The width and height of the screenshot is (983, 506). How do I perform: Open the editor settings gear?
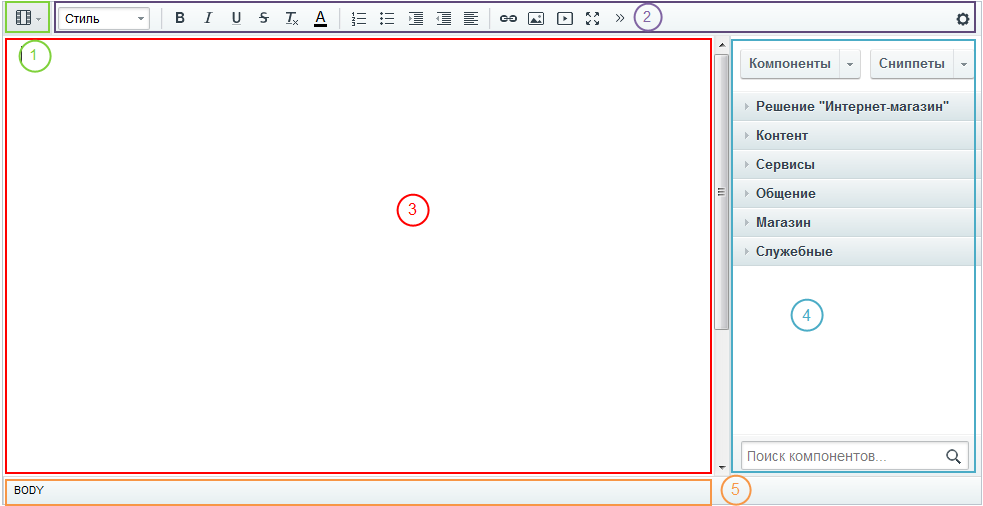(x=963, y=18)
